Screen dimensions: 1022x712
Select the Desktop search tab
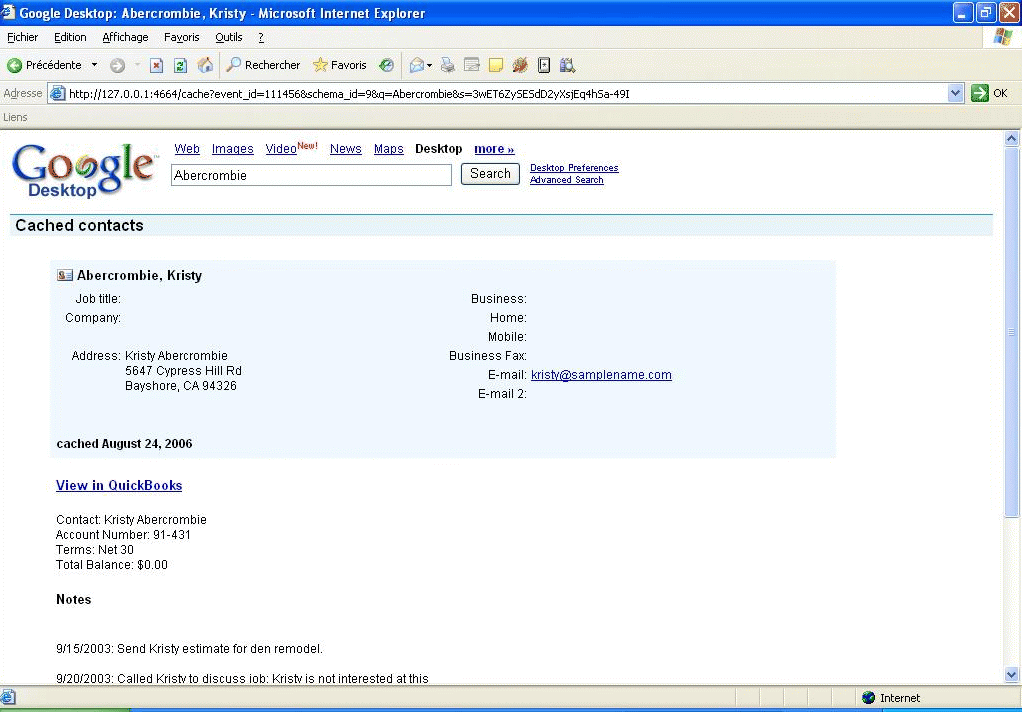pos(439,149)
